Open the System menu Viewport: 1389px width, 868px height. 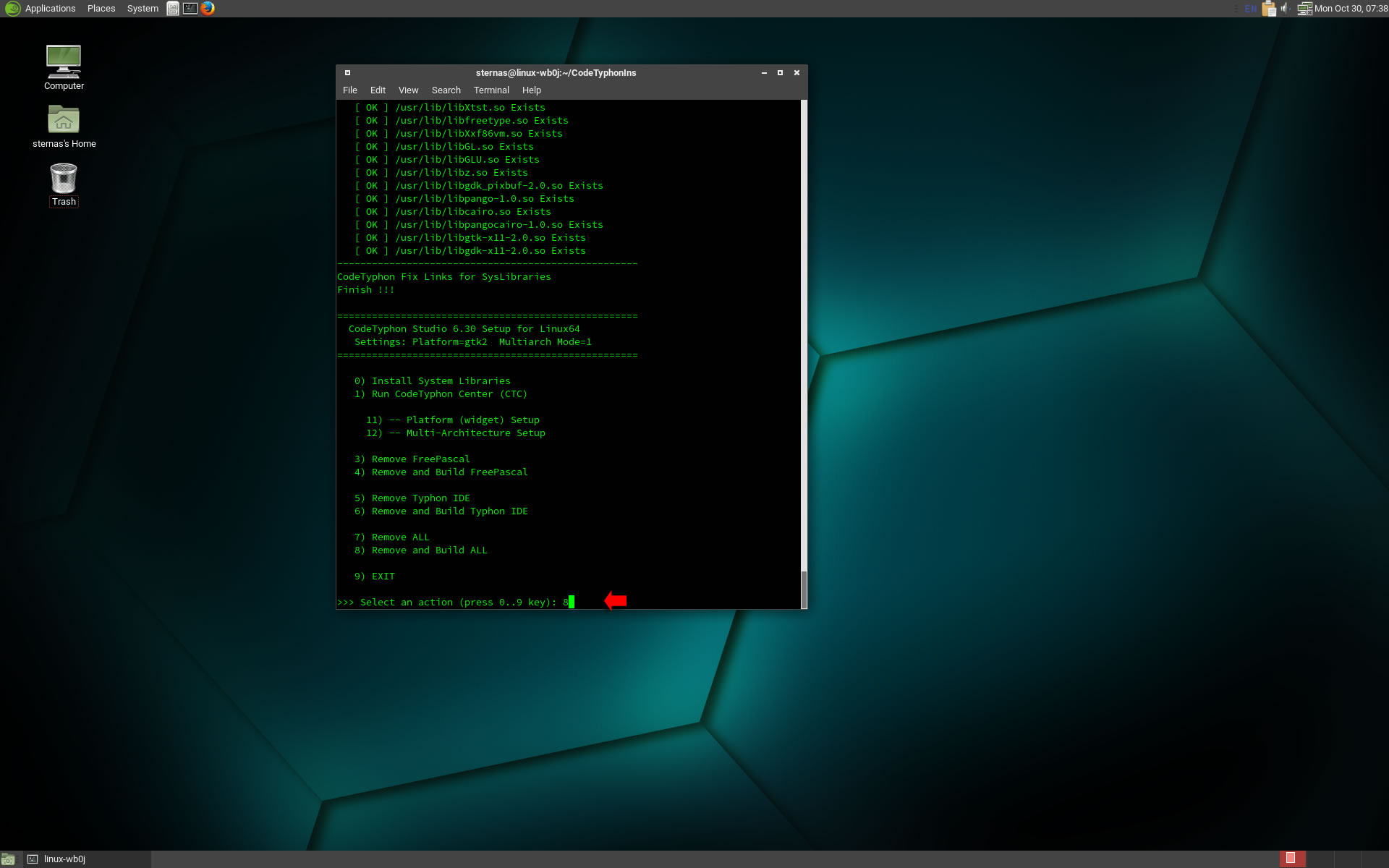click(x=143, y=9)
